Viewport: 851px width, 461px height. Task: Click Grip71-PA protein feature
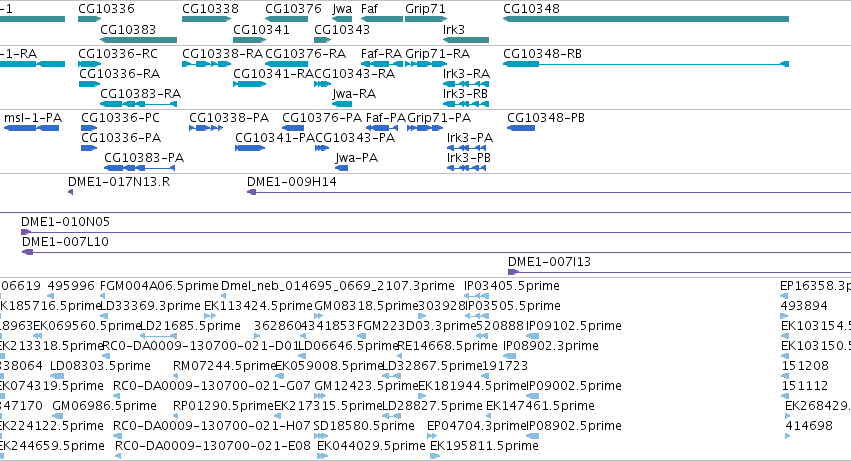(425, 128)
